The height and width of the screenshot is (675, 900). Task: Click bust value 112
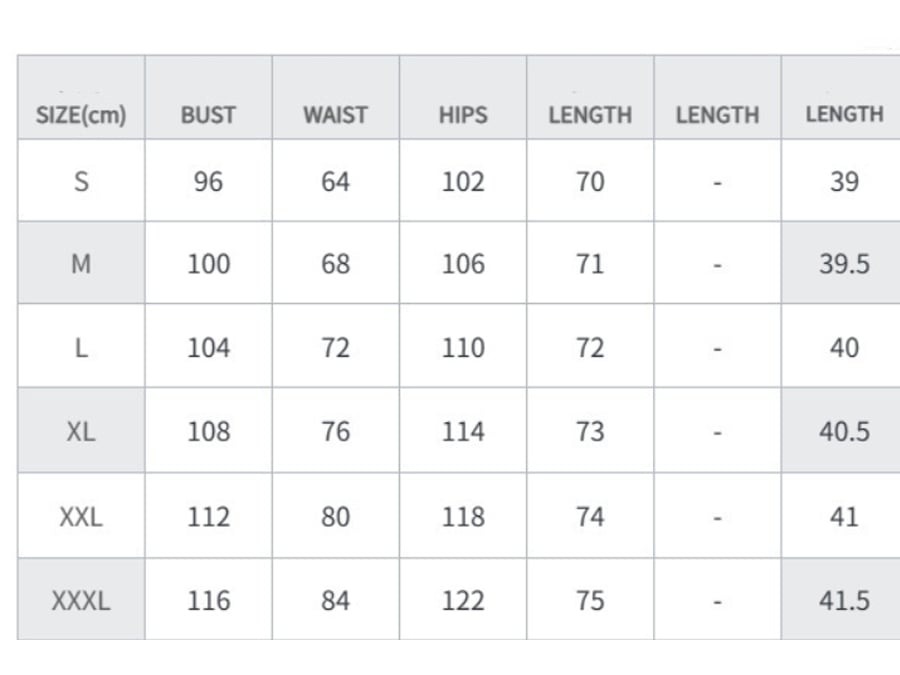click(208, 517)
